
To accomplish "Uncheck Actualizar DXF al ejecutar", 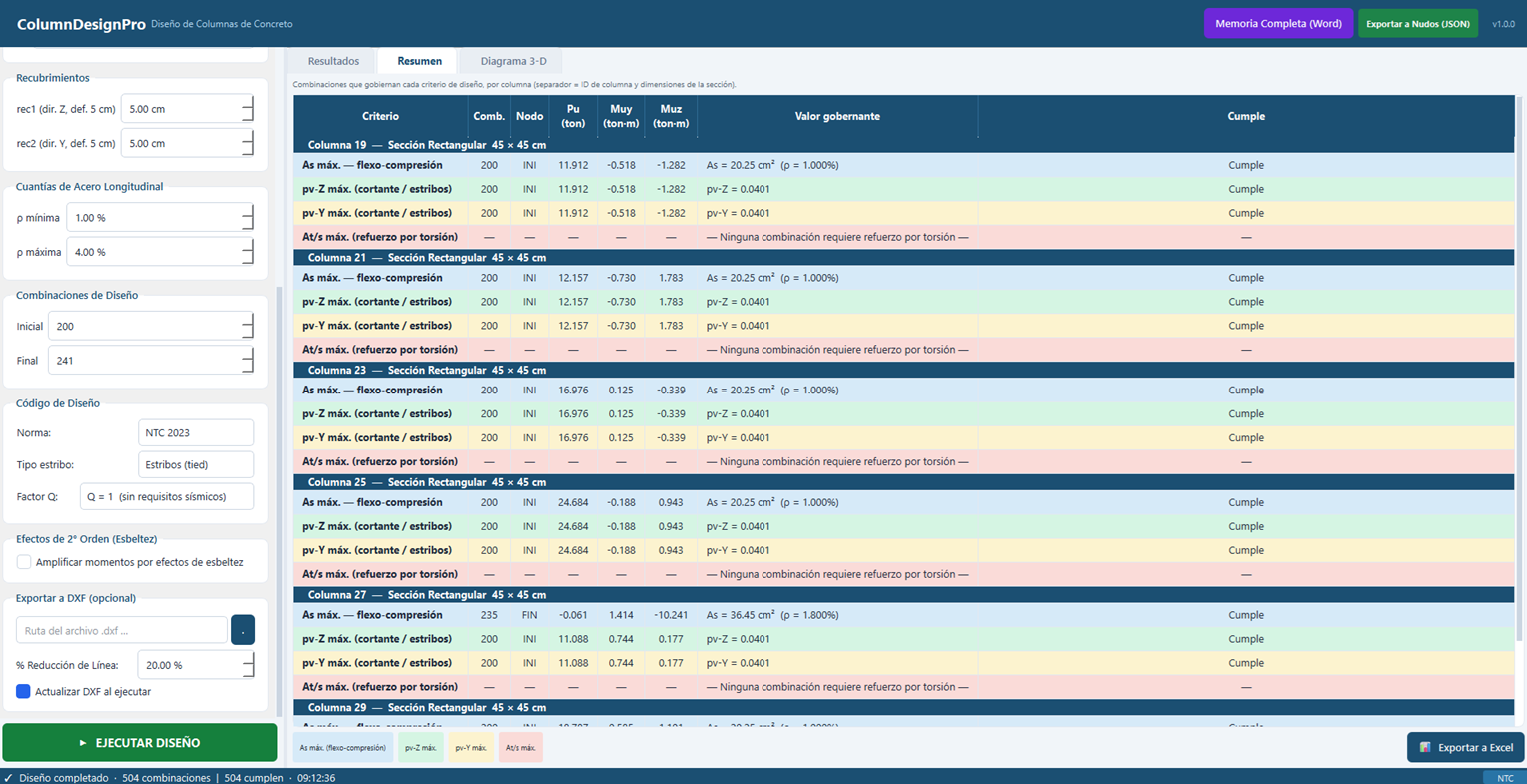I will pos(23,691).
